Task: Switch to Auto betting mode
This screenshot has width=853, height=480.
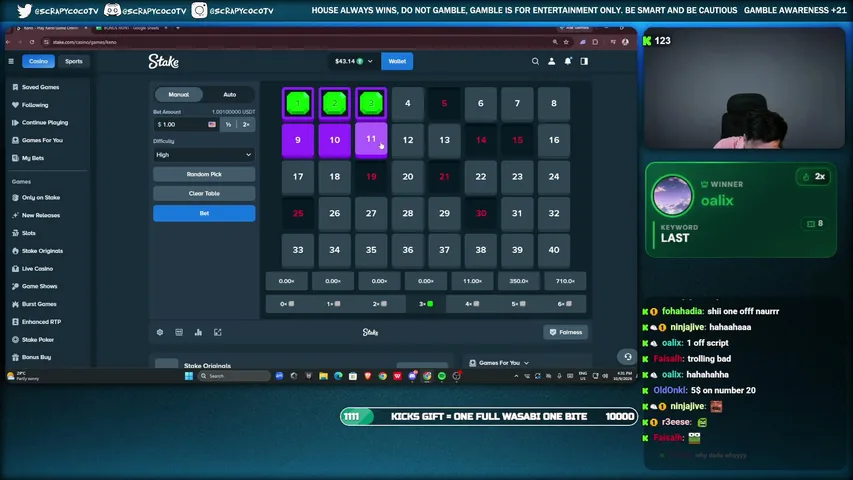Action: [230, 95]
